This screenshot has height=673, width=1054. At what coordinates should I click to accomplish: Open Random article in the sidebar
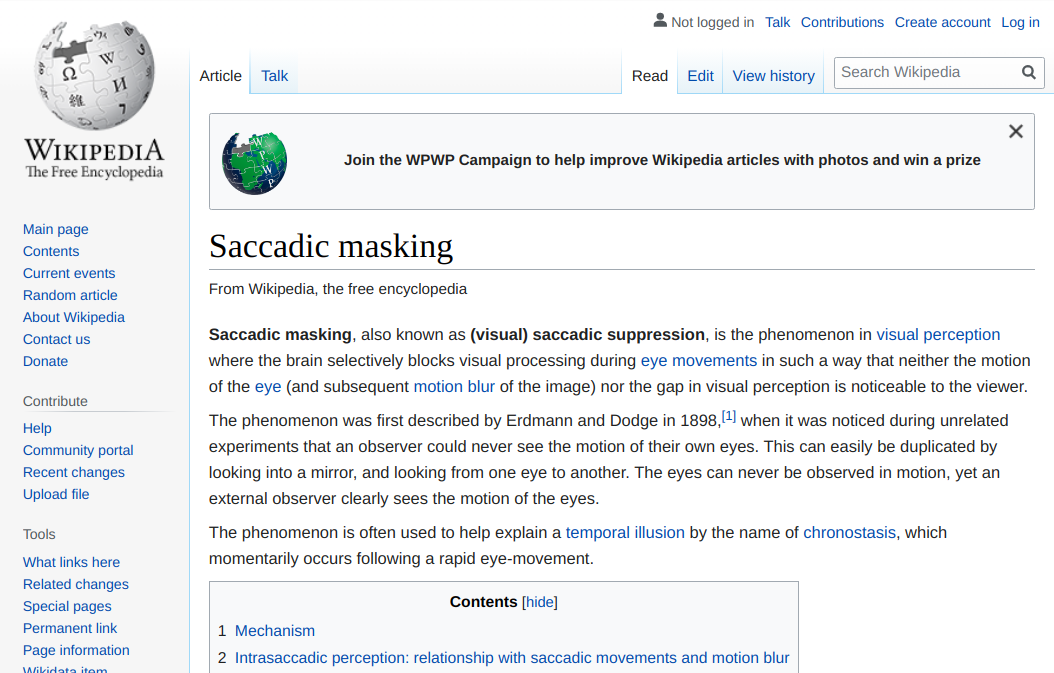pyautogui.click(x=70, y=295)
